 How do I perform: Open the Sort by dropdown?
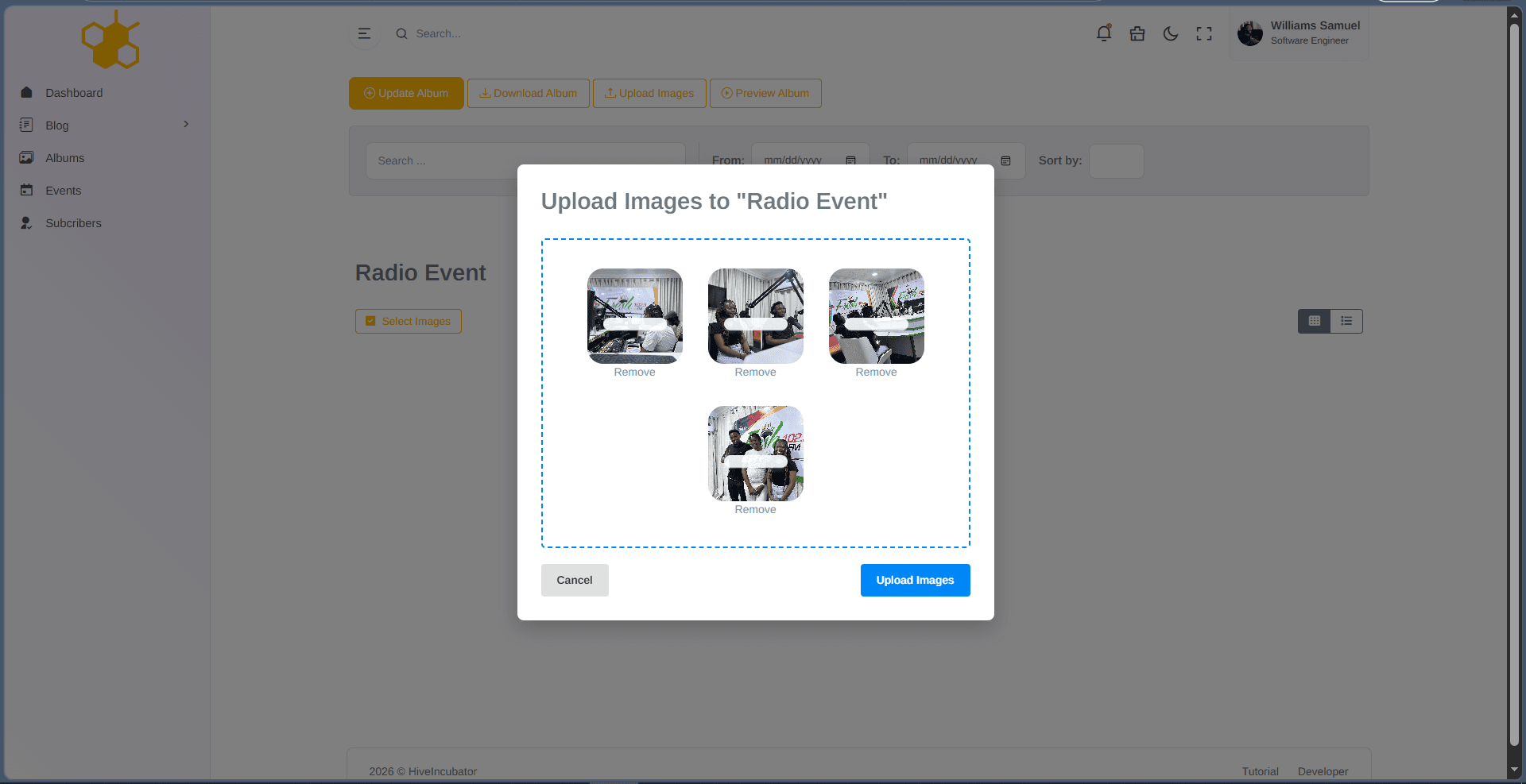click(1116, 160)
